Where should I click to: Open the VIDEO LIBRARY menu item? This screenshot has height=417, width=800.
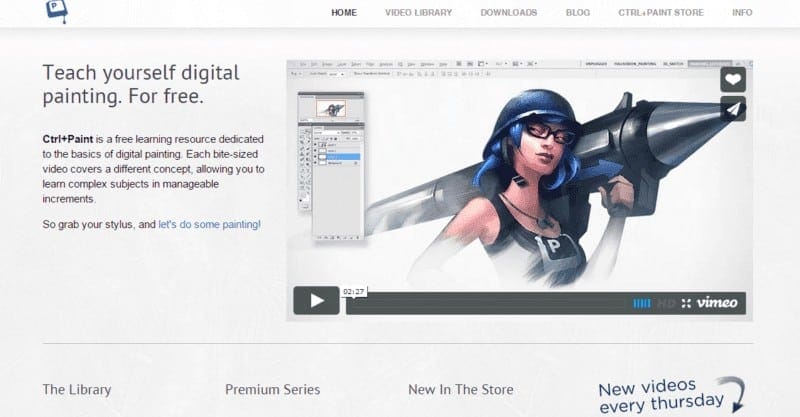coord(418,13)
